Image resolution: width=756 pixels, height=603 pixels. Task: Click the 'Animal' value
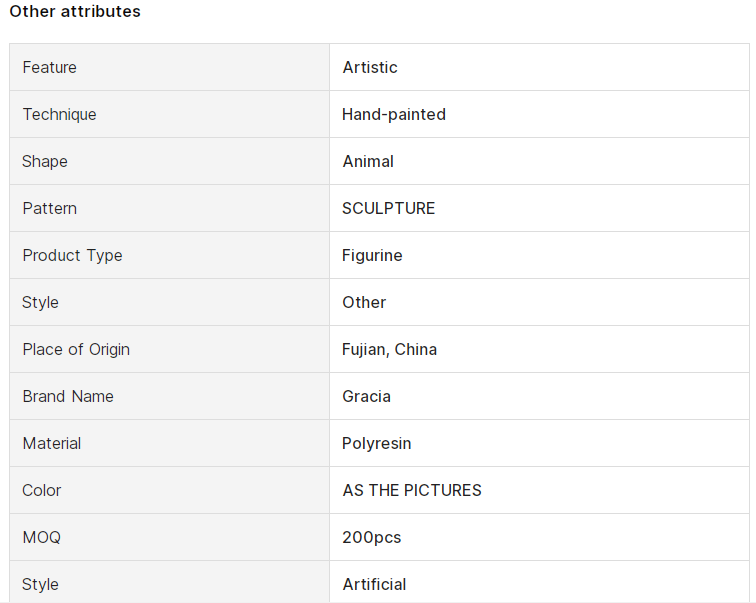(368, 161)
